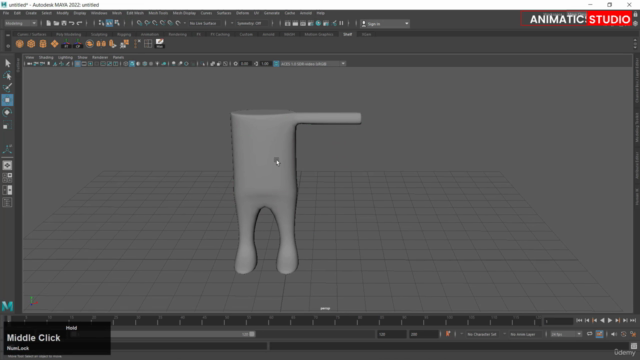Screen dimensions: 640x360
Task: Click the pause IPR render icon
Action: [x=342, y=23]
